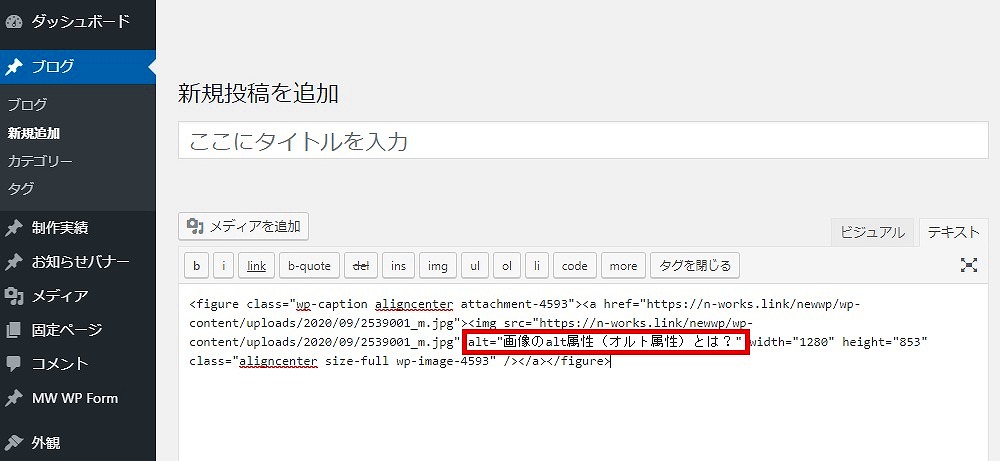Insert bold tag with b button

(196, 266)
